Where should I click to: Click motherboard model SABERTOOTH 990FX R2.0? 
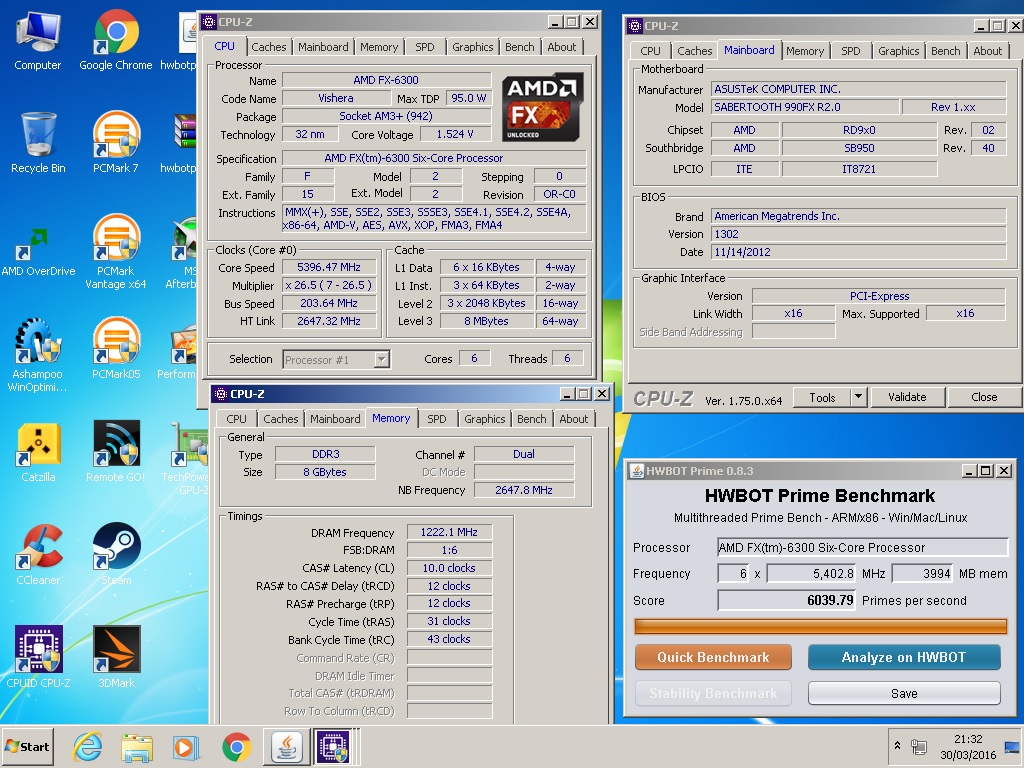point(805,107)
